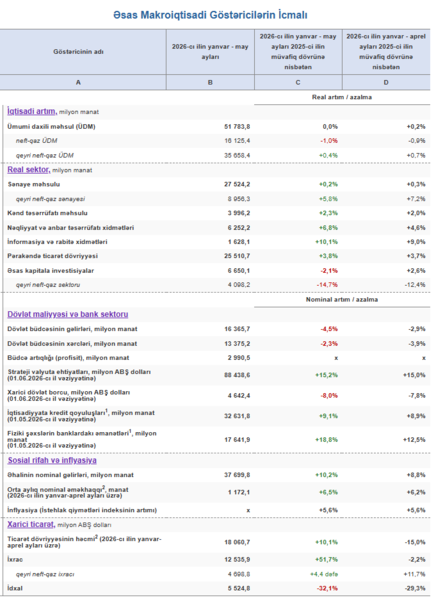This screenshot has width=436, height=600.
Task: Click the İnflyasiya row label
Action: pos(82,510)
